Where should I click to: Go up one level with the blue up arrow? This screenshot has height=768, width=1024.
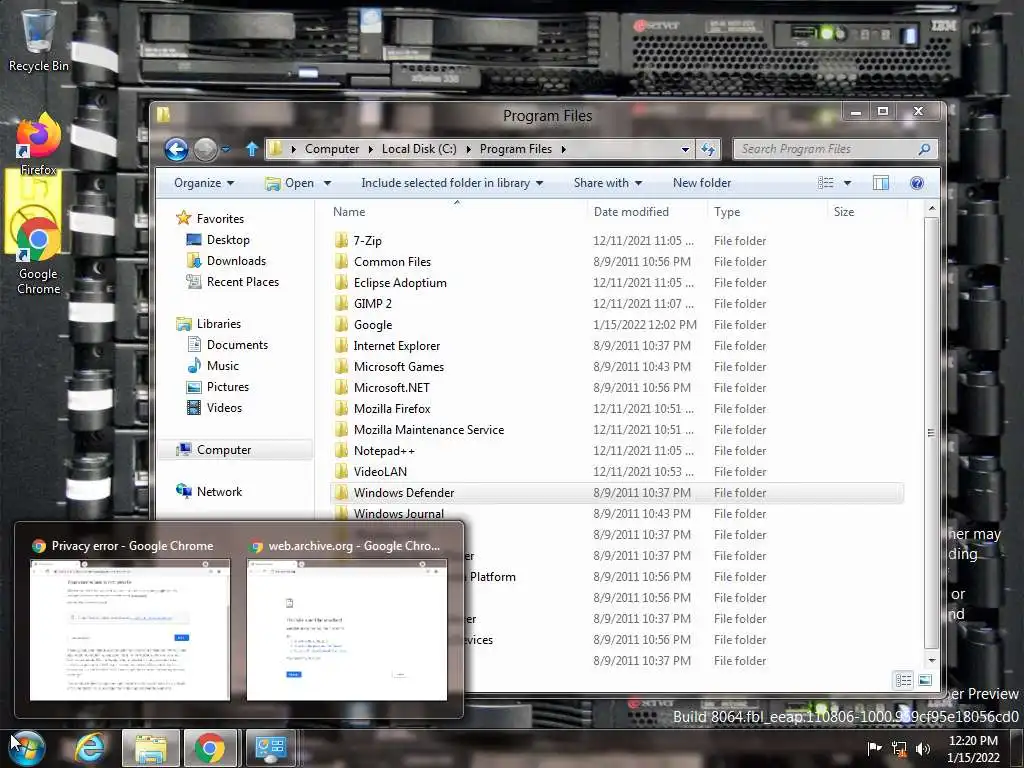(252, 149)
